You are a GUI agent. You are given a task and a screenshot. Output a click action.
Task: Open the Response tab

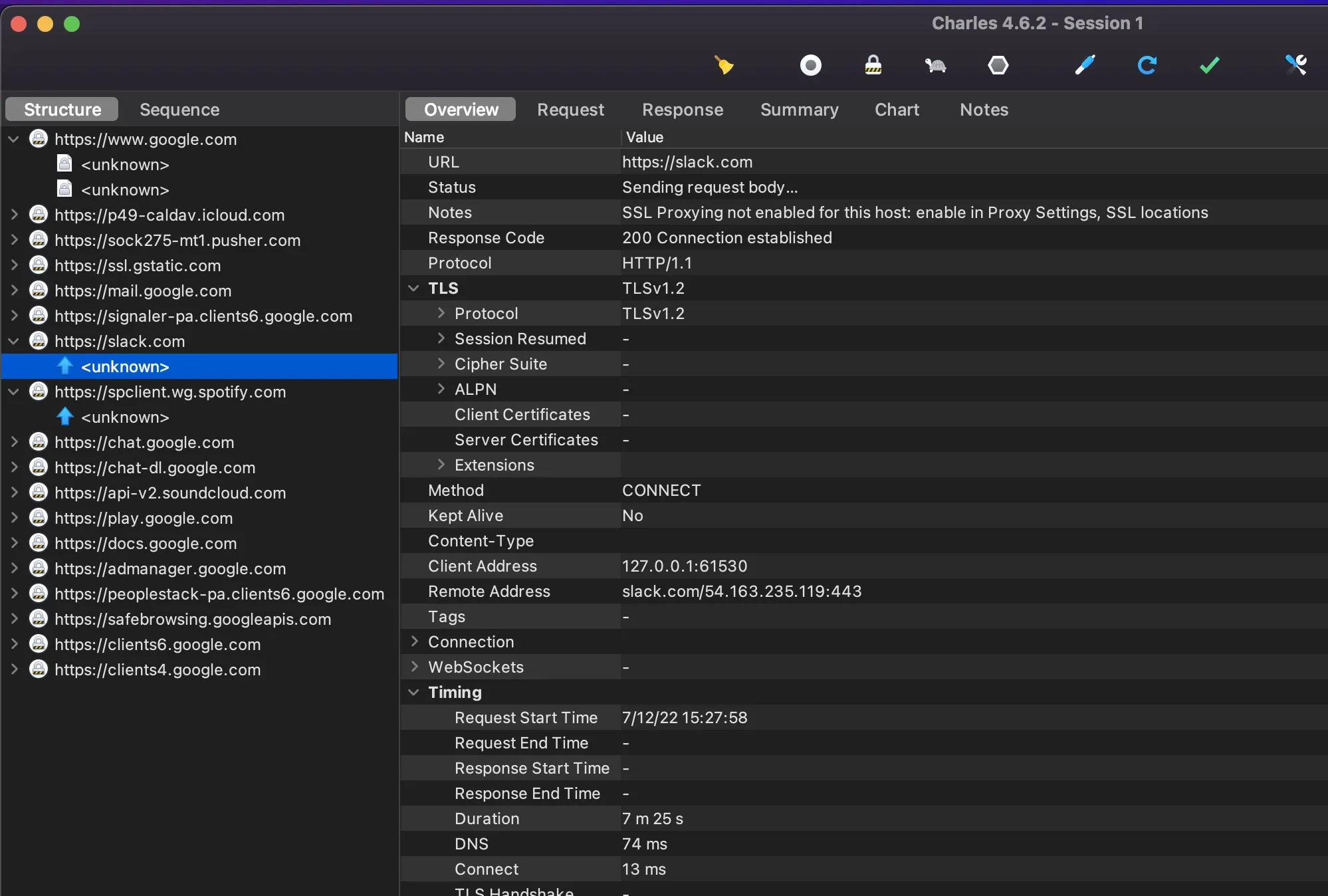[682, 110]
